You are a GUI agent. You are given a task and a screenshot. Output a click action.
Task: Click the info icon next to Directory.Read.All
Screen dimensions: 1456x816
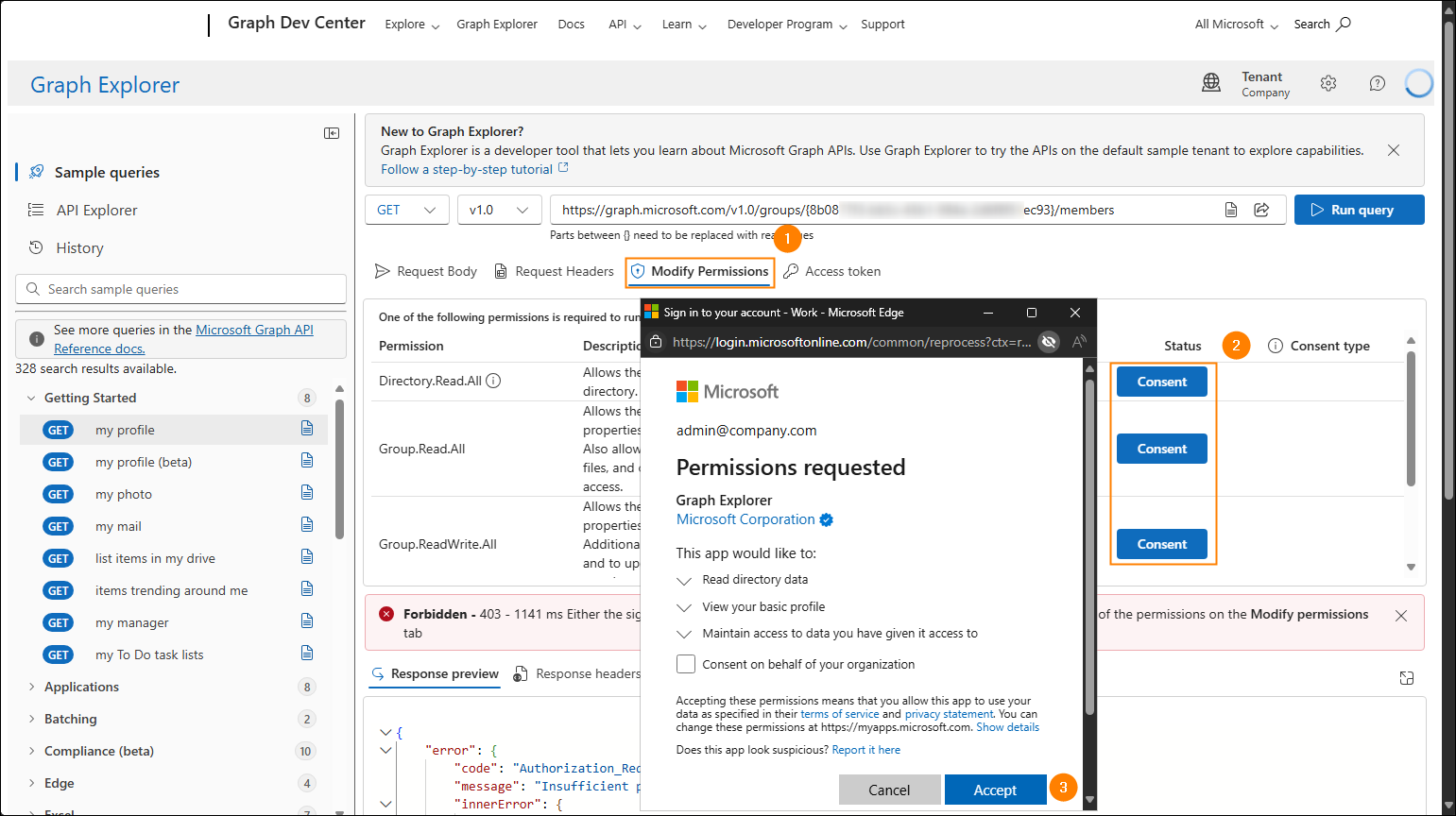pos(493,381)
